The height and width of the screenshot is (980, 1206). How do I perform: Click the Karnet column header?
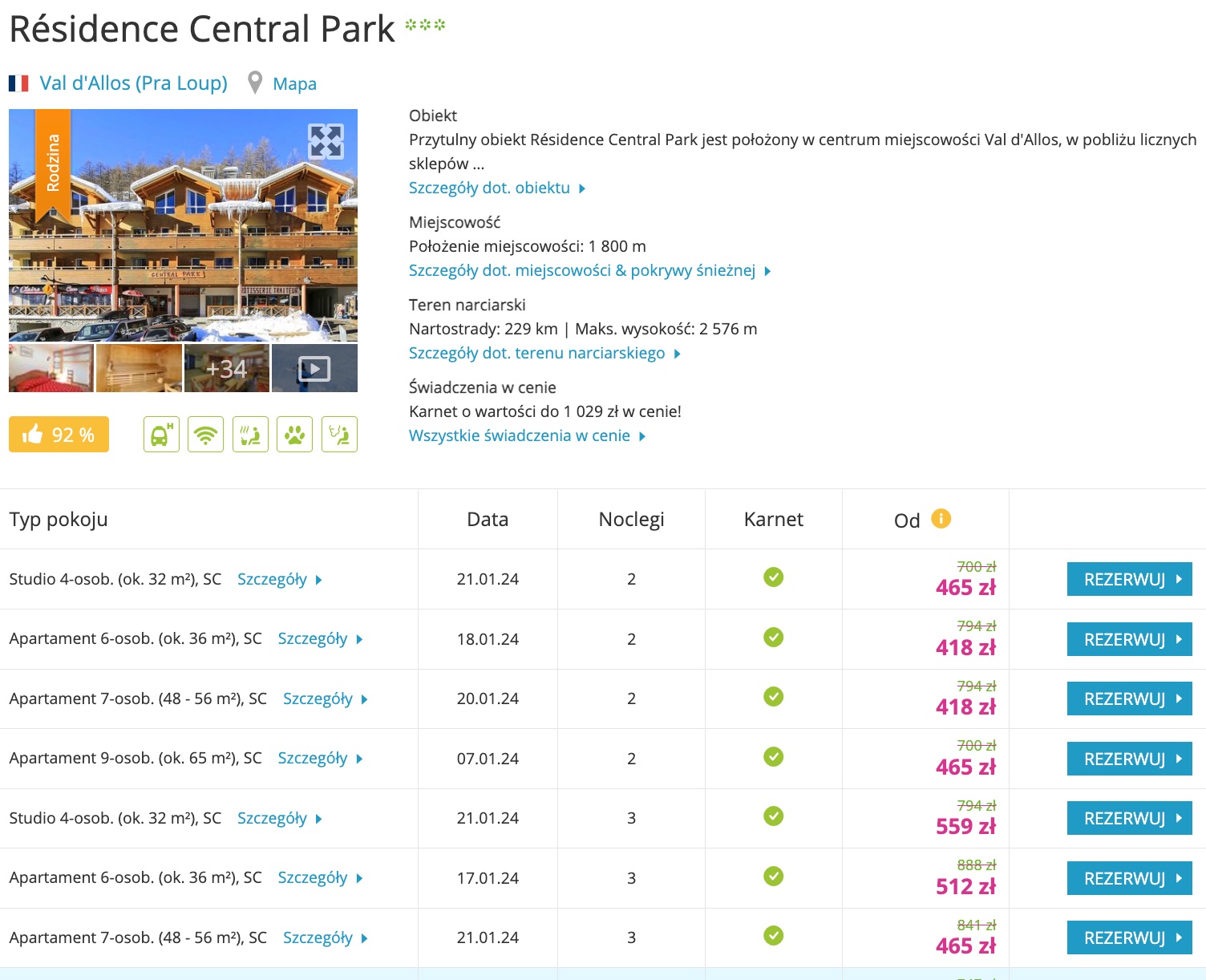[774, 520]
